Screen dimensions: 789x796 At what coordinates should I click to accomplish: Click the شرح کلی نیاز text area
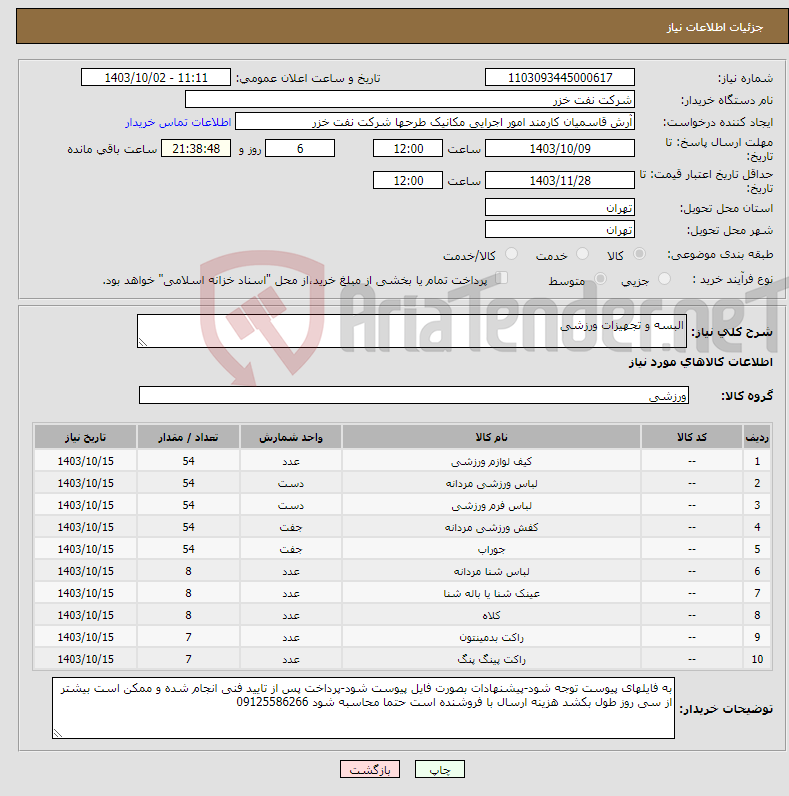coord(412,331)
